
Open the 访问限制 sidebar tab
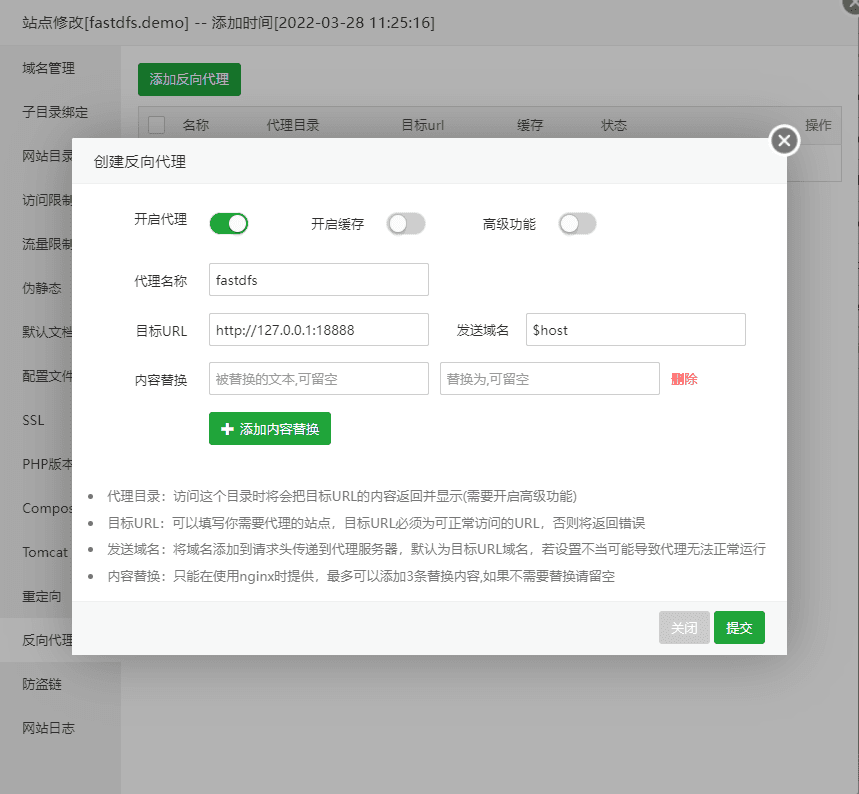point(36,200)
